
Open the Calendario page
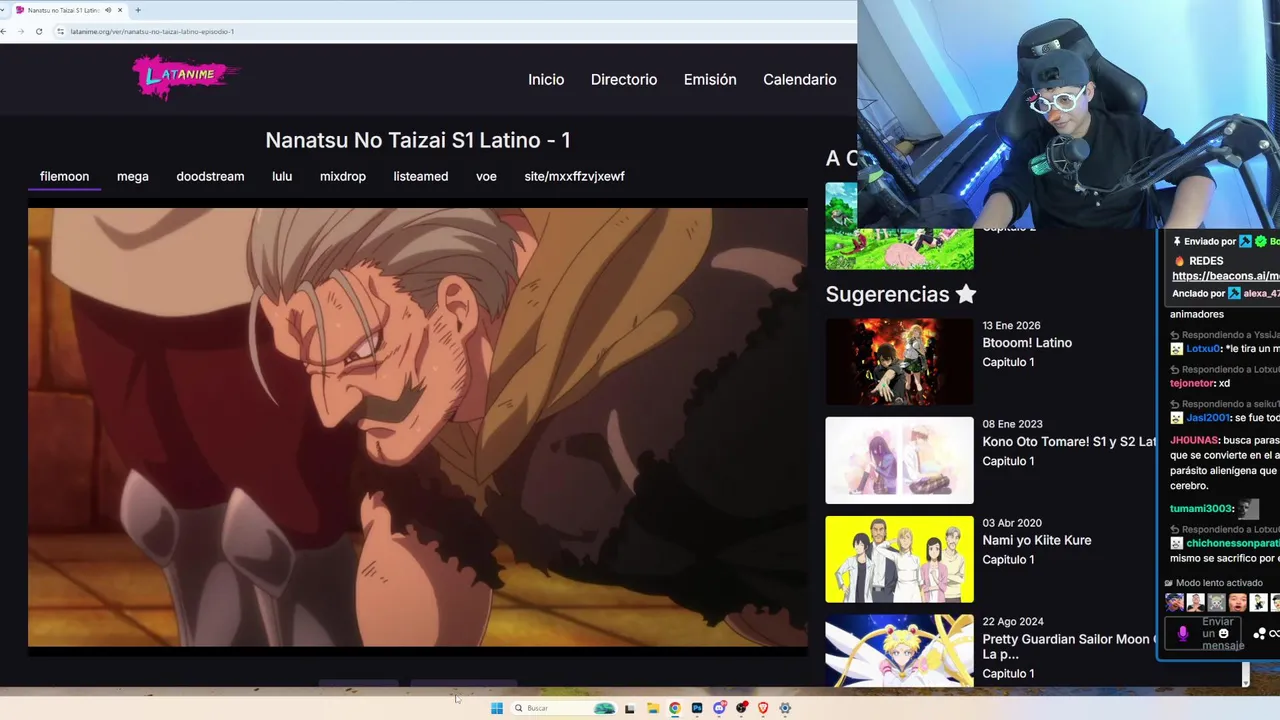800,80
